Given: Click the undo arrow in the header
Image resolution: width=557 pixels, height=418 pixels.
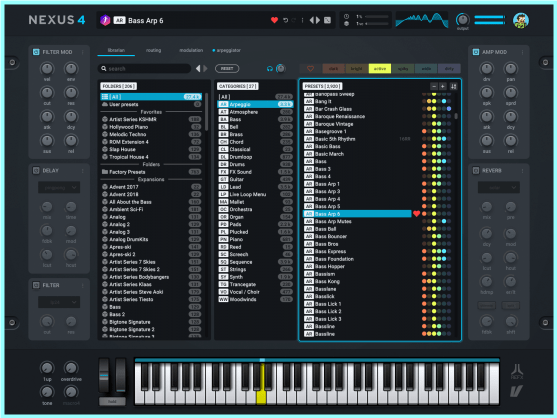Looking at the screenshot, I should (x=285, y=20).
